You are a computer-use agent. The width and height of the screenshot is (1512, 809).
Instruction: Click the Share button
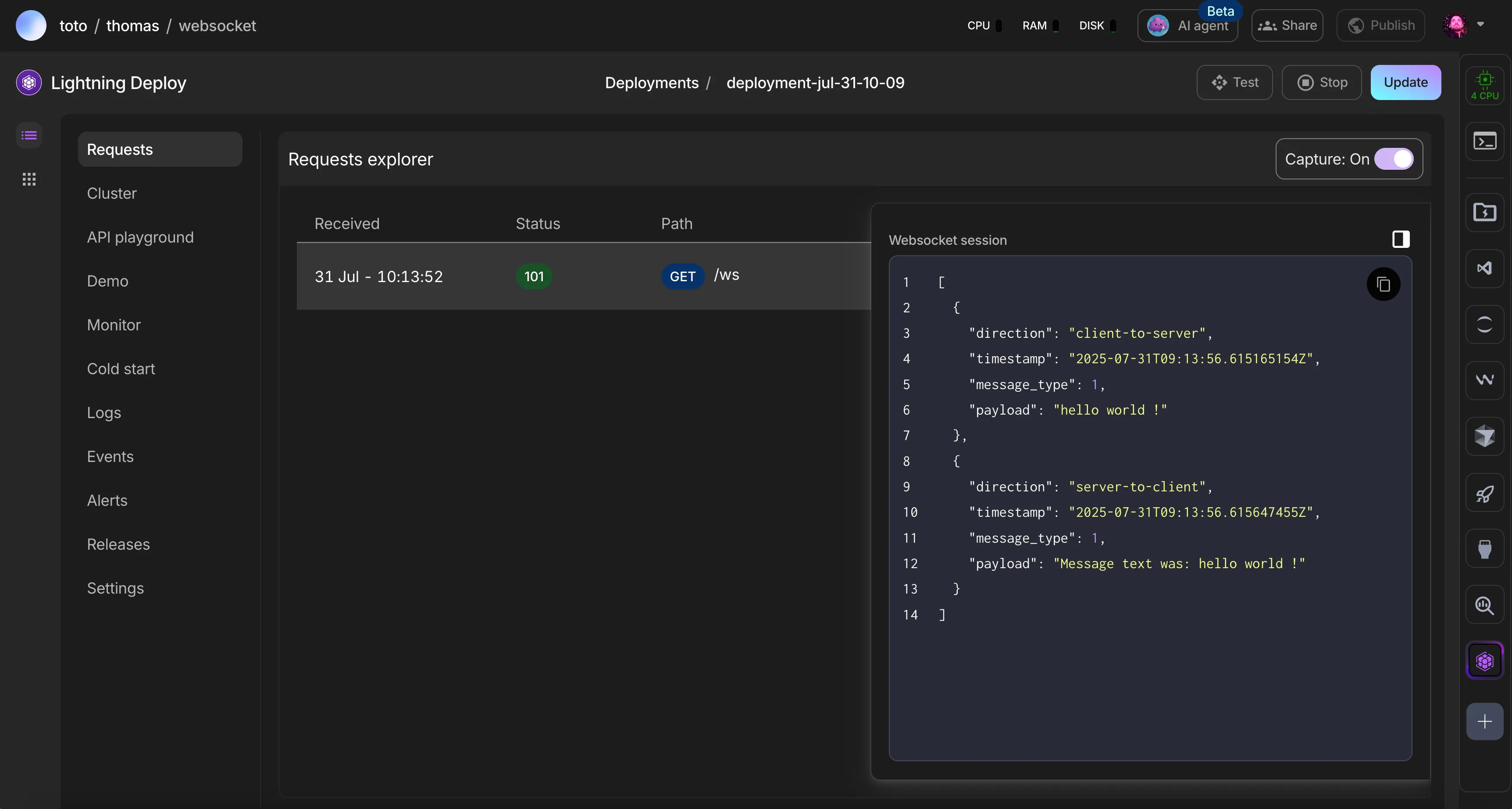tap(1287, 25)
